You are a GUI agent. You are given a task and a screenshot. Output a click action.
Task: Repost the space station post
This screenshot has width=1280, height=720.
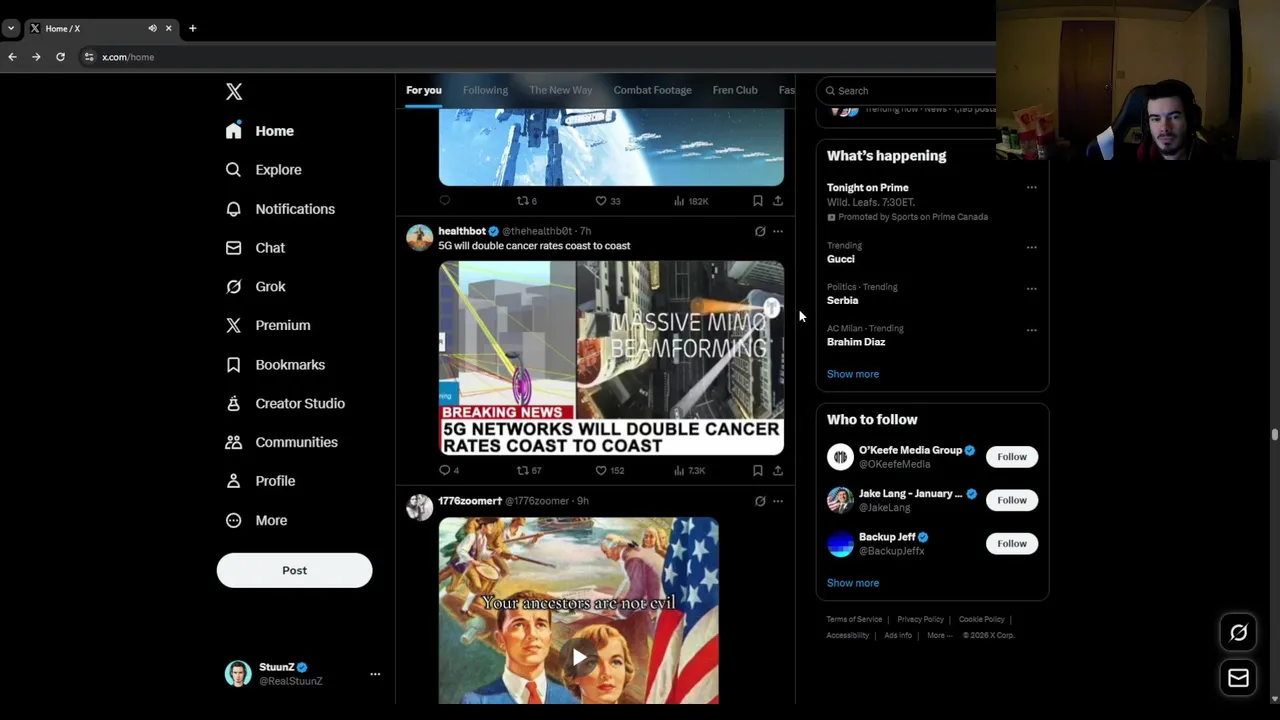[x=526, y=201]
